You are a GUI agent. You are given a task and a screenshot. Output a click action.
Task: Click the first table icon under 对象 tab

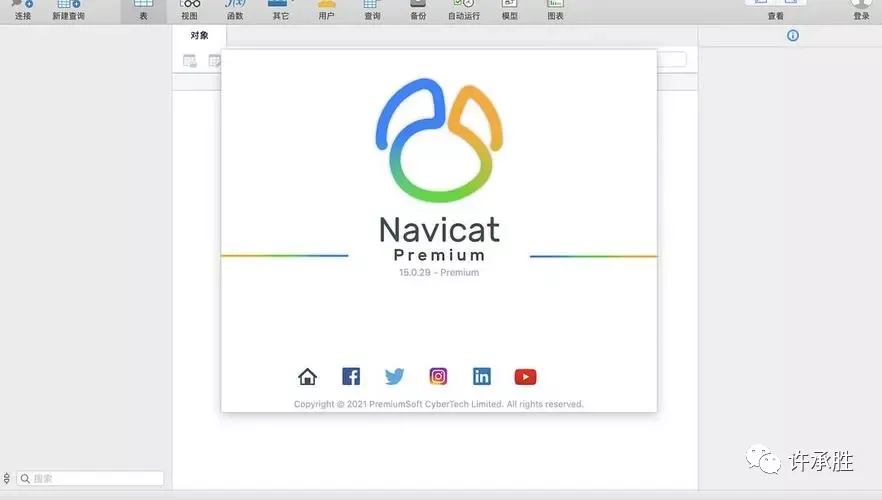(190, 61)
